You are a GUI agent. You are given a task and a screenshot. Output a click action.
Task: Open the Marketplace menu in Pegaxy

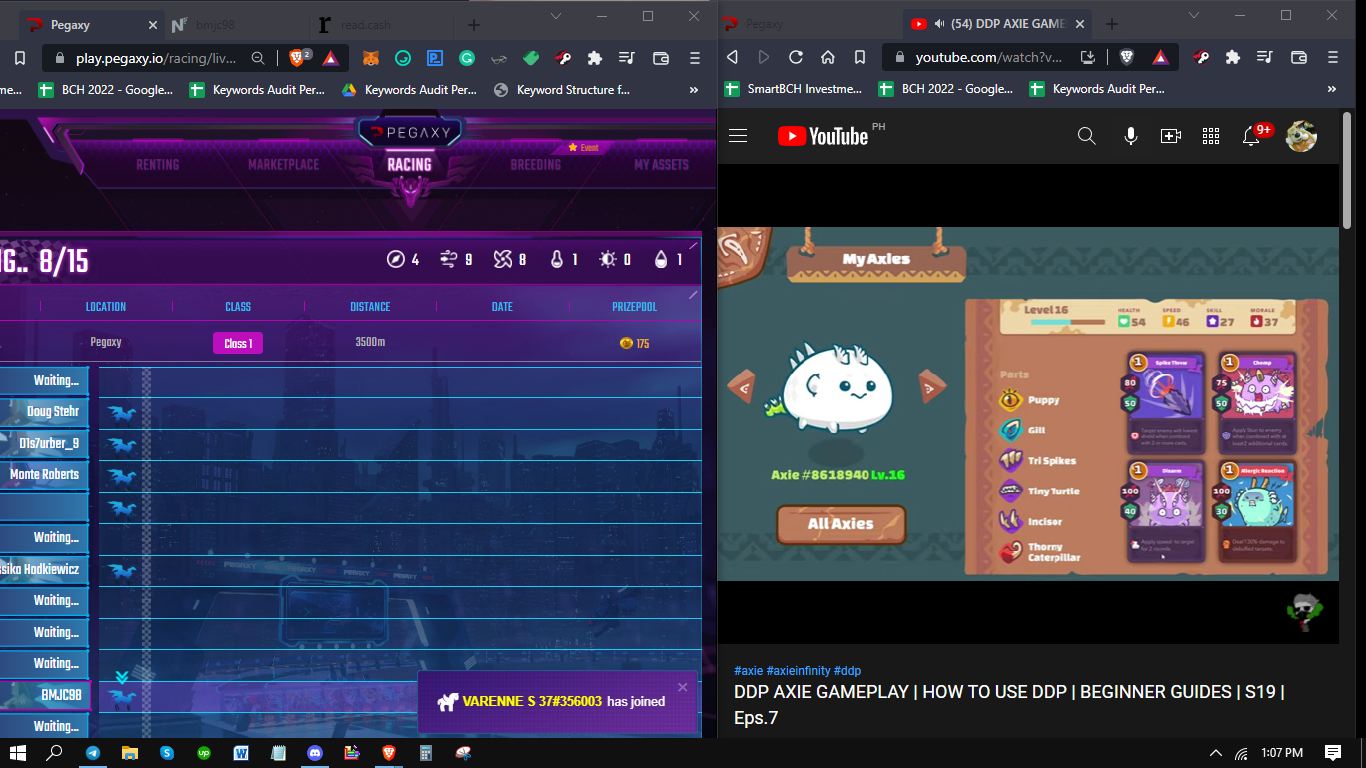click(284, 164)
